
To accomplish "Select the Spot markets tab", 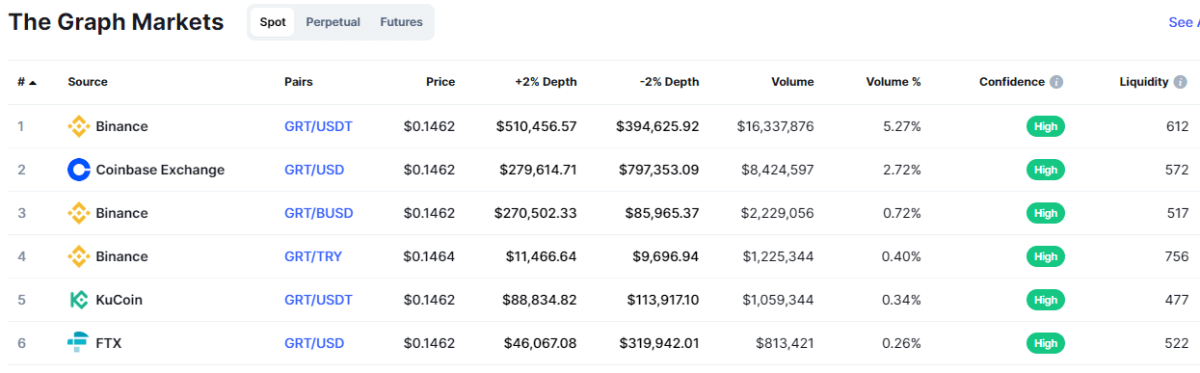I will (x=273, y=22).
